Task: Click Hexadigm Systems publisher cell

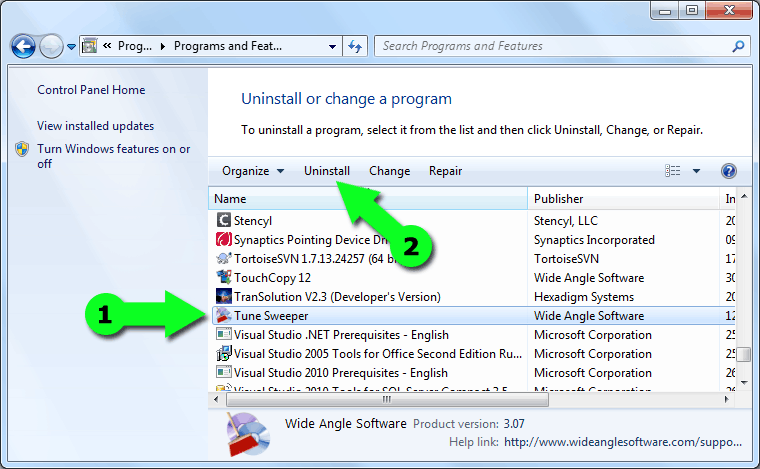Action: tap(584, 297)
